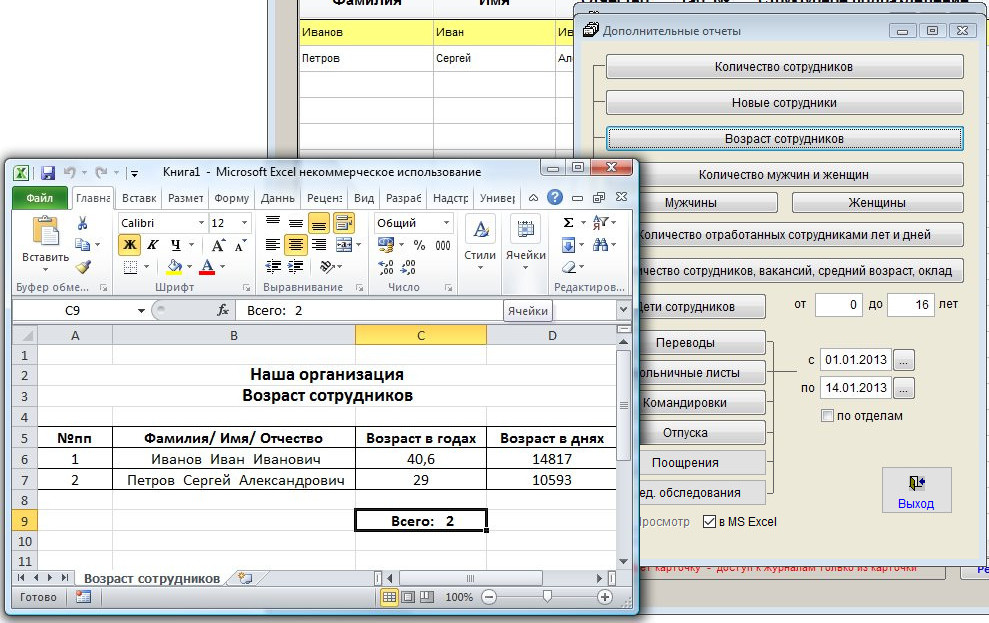Click the 'Новые сотрудники' report button
Screen dimensions: 989x623
(784, 102)
